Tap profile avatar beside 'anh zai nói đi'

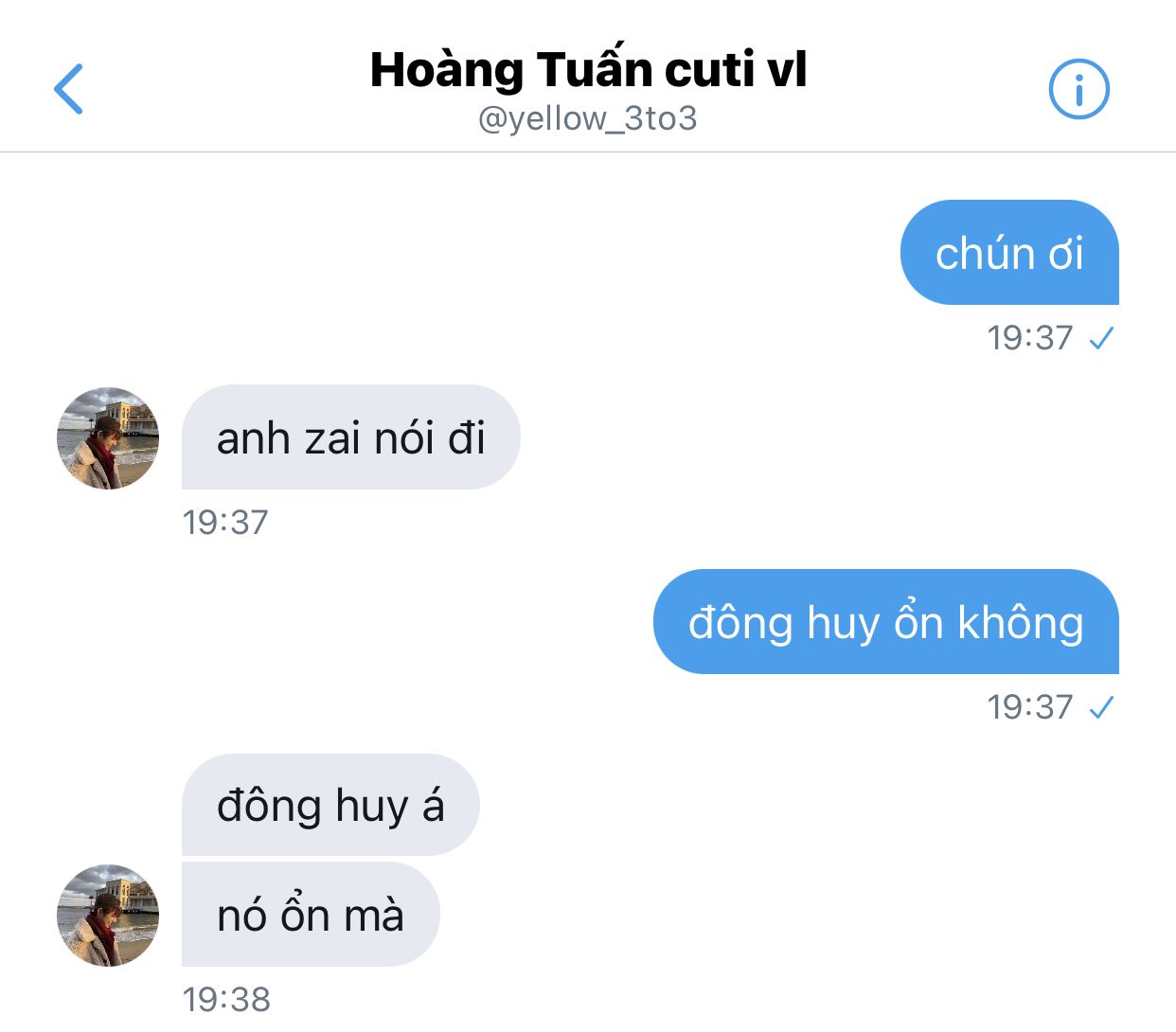click(108, 438)
